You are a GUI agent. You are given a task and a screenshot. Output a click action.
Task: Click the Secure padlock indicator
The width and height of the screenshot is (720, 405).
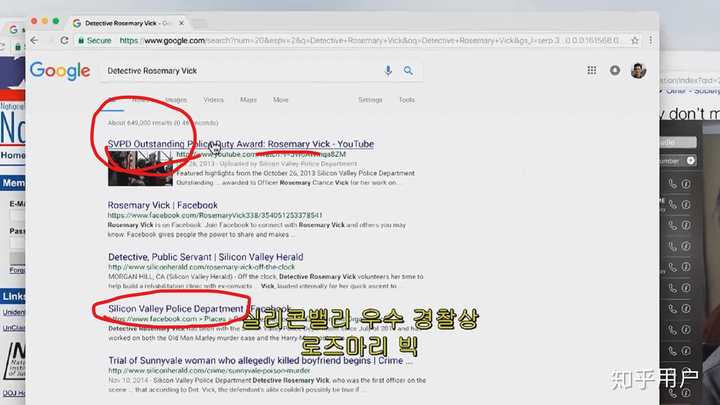95,40
